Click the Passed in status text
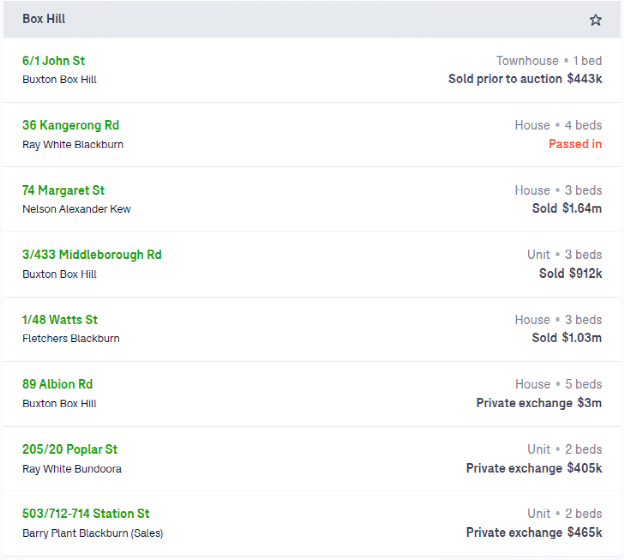The image size is (624, 560). (x=575, y=144)
